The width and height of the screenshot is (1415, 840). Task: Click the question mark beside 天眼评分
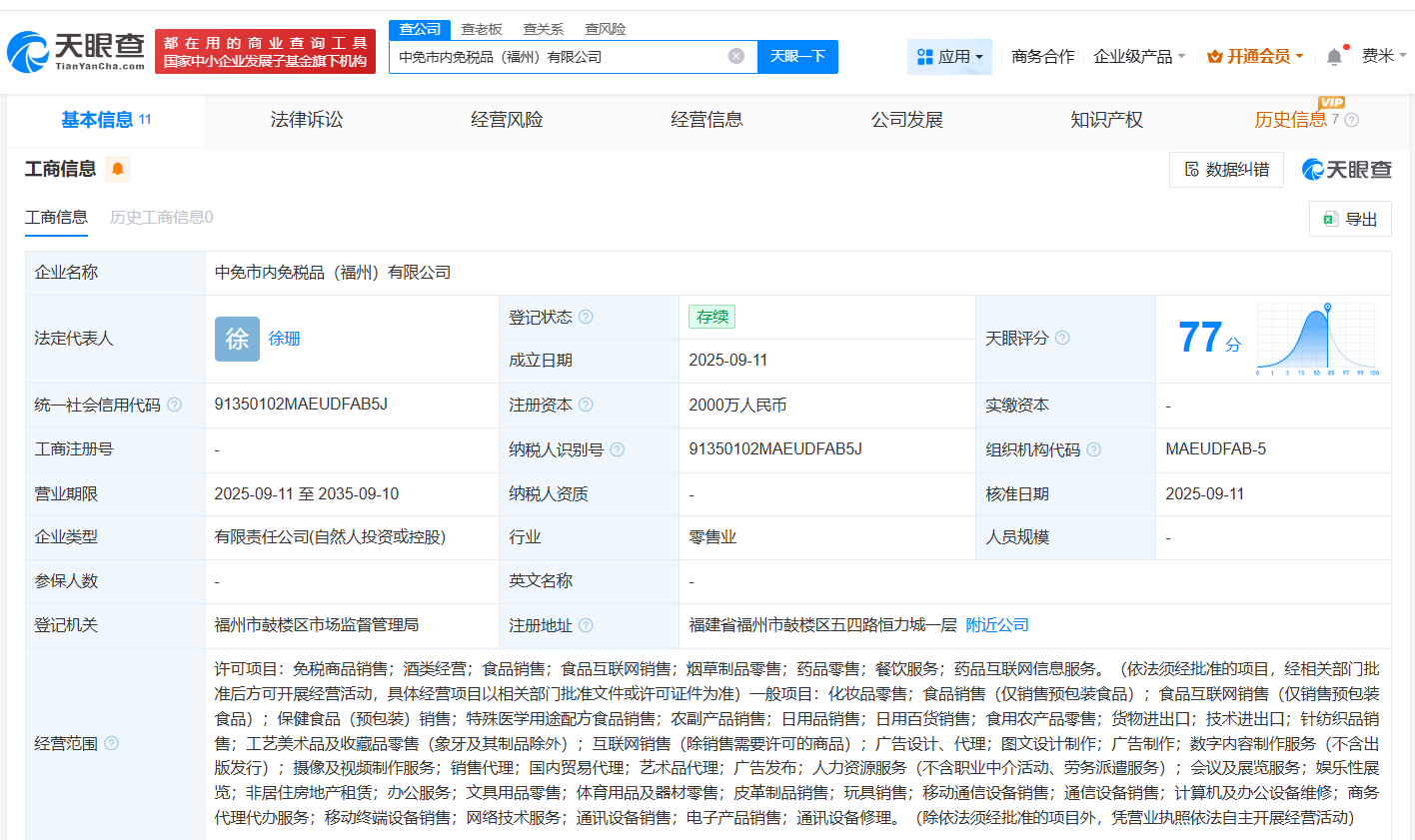[x=1061, y=339]
